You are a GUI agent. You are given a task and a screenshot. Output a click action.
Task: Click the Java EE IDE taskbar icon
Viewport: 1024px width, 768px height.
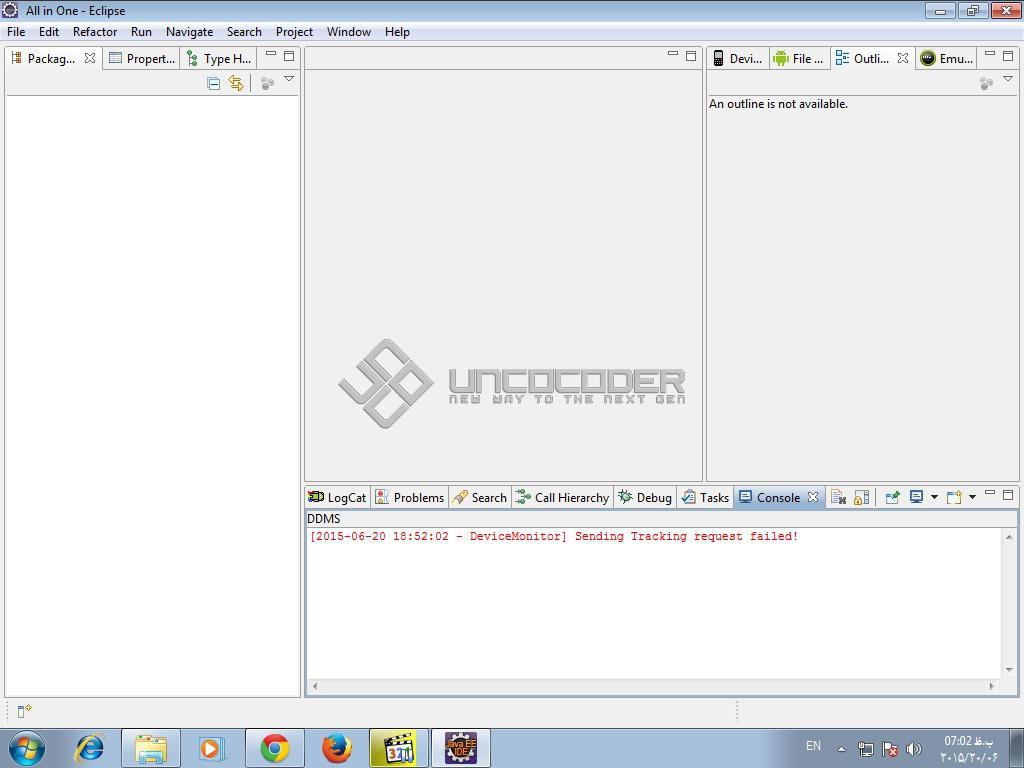coord(460,748)
